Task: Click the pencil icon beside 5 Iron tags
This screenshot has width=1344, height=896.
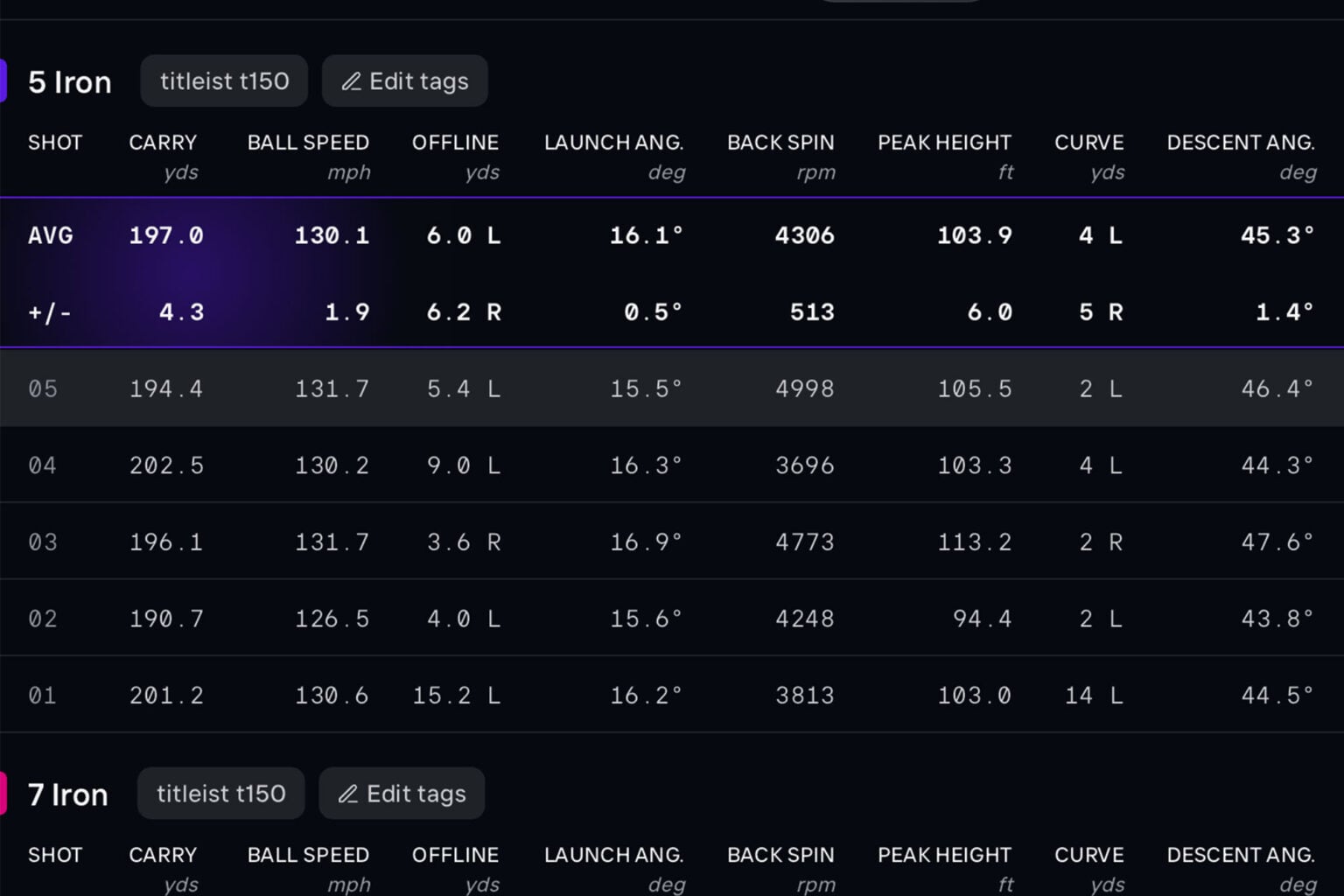Action: coord(351,81)
